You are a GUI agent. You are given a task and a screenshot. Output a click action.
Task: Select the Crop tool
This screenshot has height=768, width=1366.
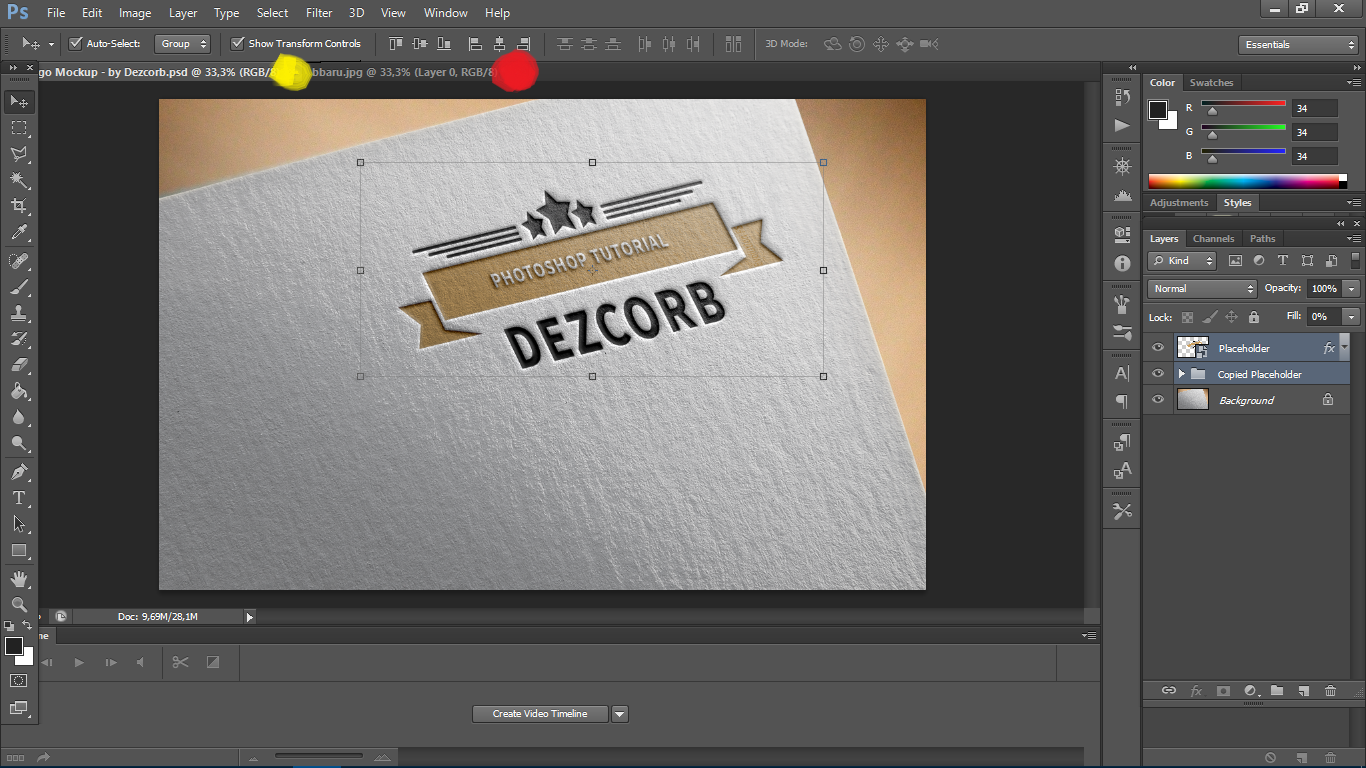tap(19, 206)
